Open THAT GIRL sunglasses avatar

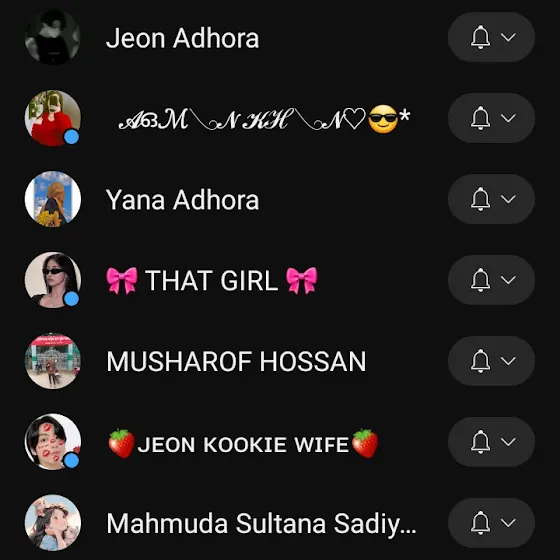[53, 280]
